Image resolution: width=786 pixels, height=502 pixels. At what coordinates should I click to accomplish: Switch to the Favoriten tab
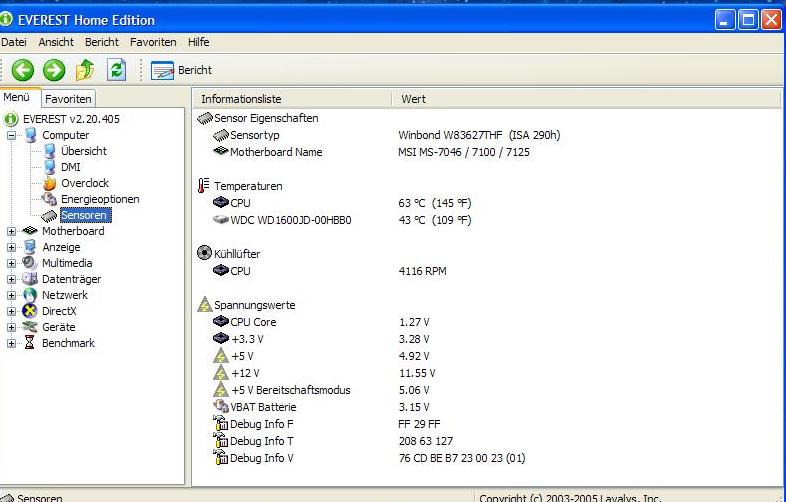[x=68, y=99]
